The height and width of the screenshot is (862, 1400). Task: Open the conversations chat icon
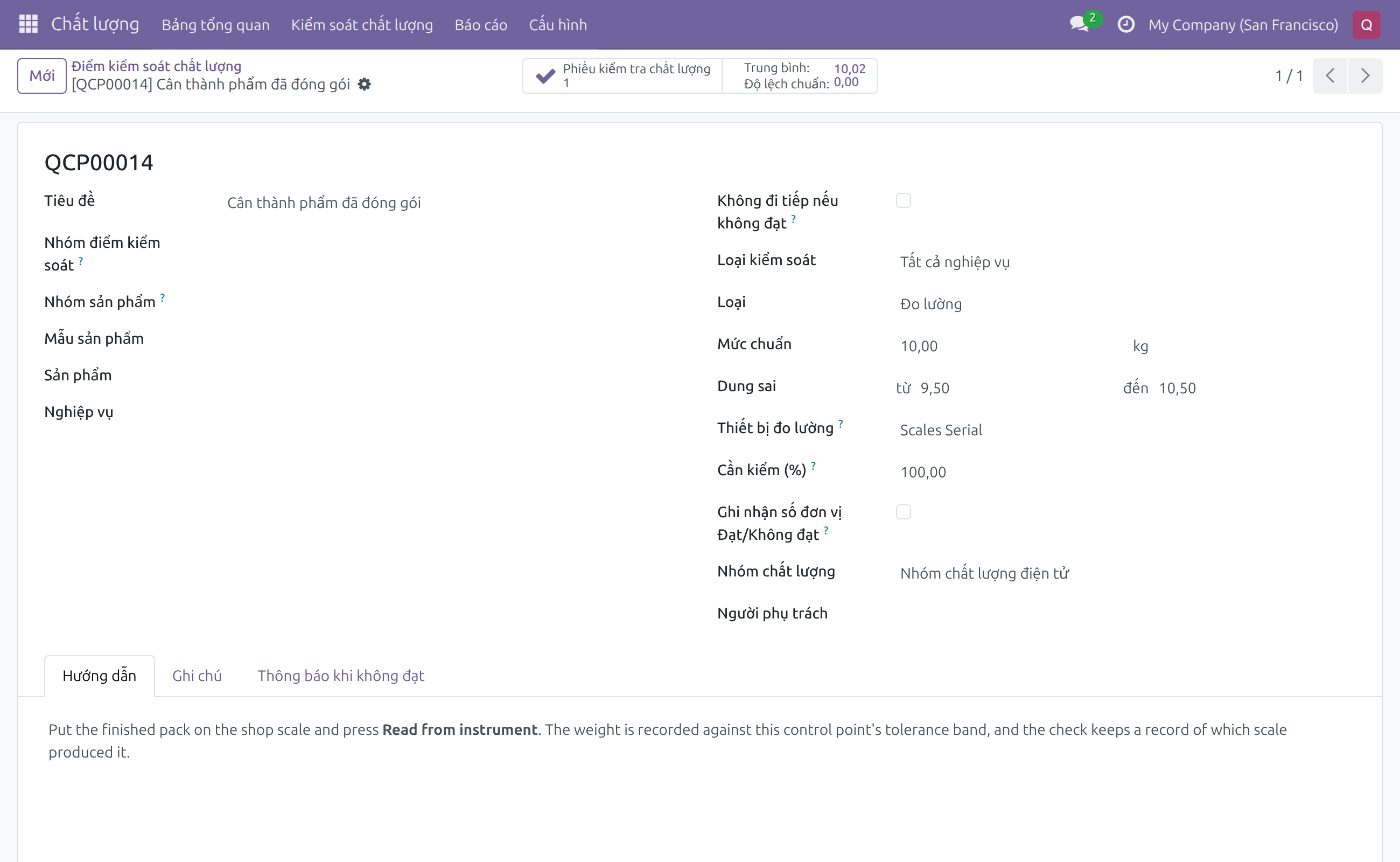tap(1079, 25)
